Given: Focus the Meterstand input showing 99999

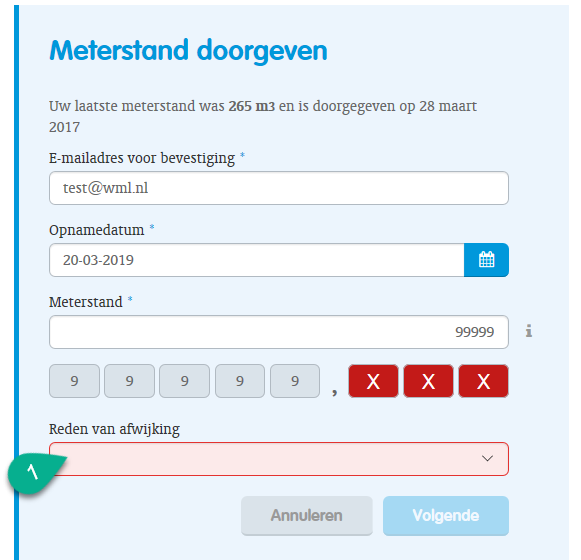Looking at the screenshot, I should click(x=279, y=332).
